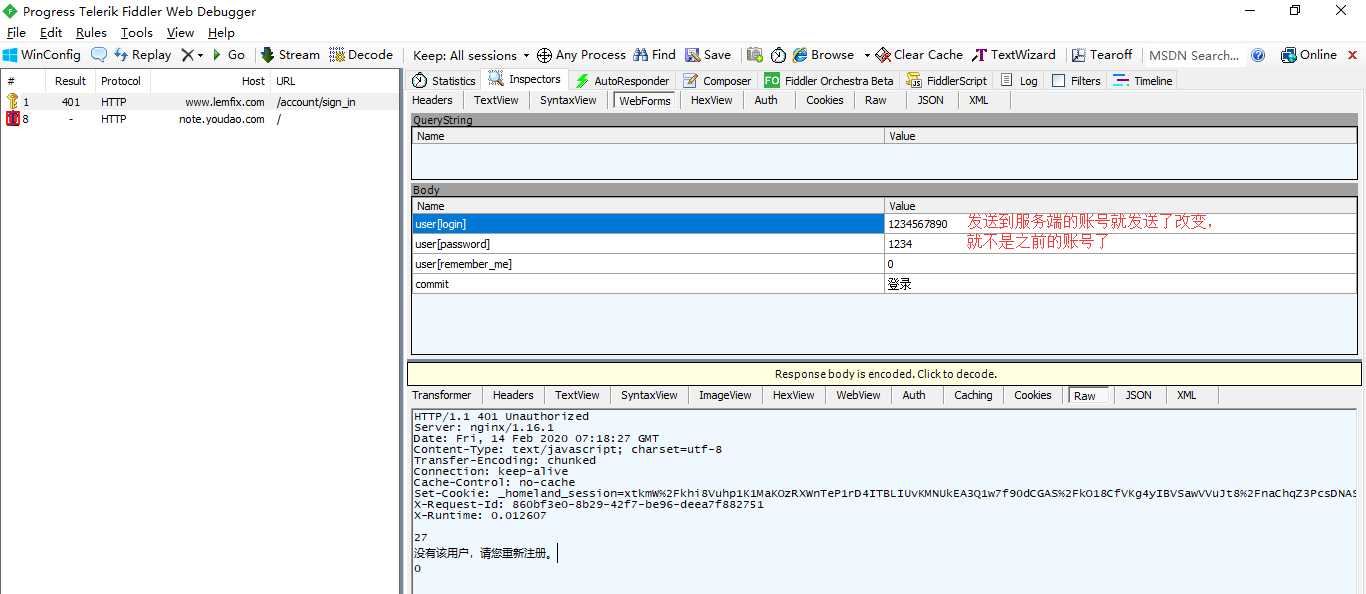Screen dimensions: 1366x594
Task: Tick the Filters tab checkbox
Action: click(x=1058, y=81)
